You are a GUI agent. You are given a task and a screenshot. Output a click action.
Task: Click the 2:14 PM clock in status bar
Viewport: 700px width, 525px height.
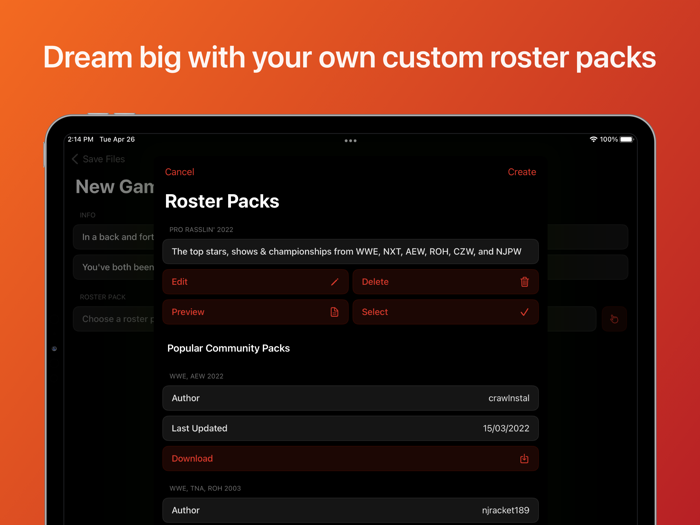(x=80, y=139)
